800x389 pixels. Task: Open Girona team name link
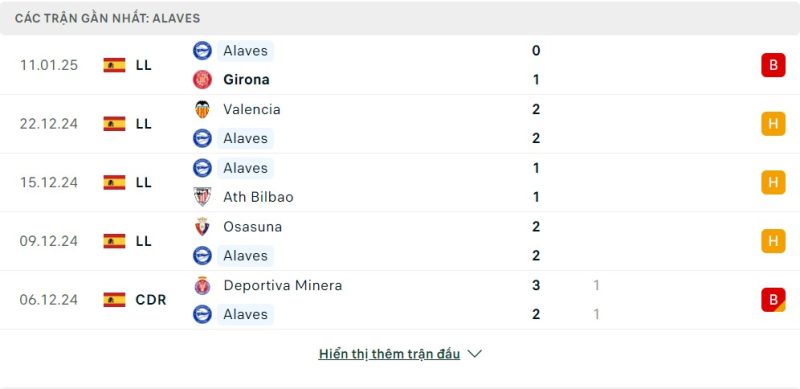point(246,80)
